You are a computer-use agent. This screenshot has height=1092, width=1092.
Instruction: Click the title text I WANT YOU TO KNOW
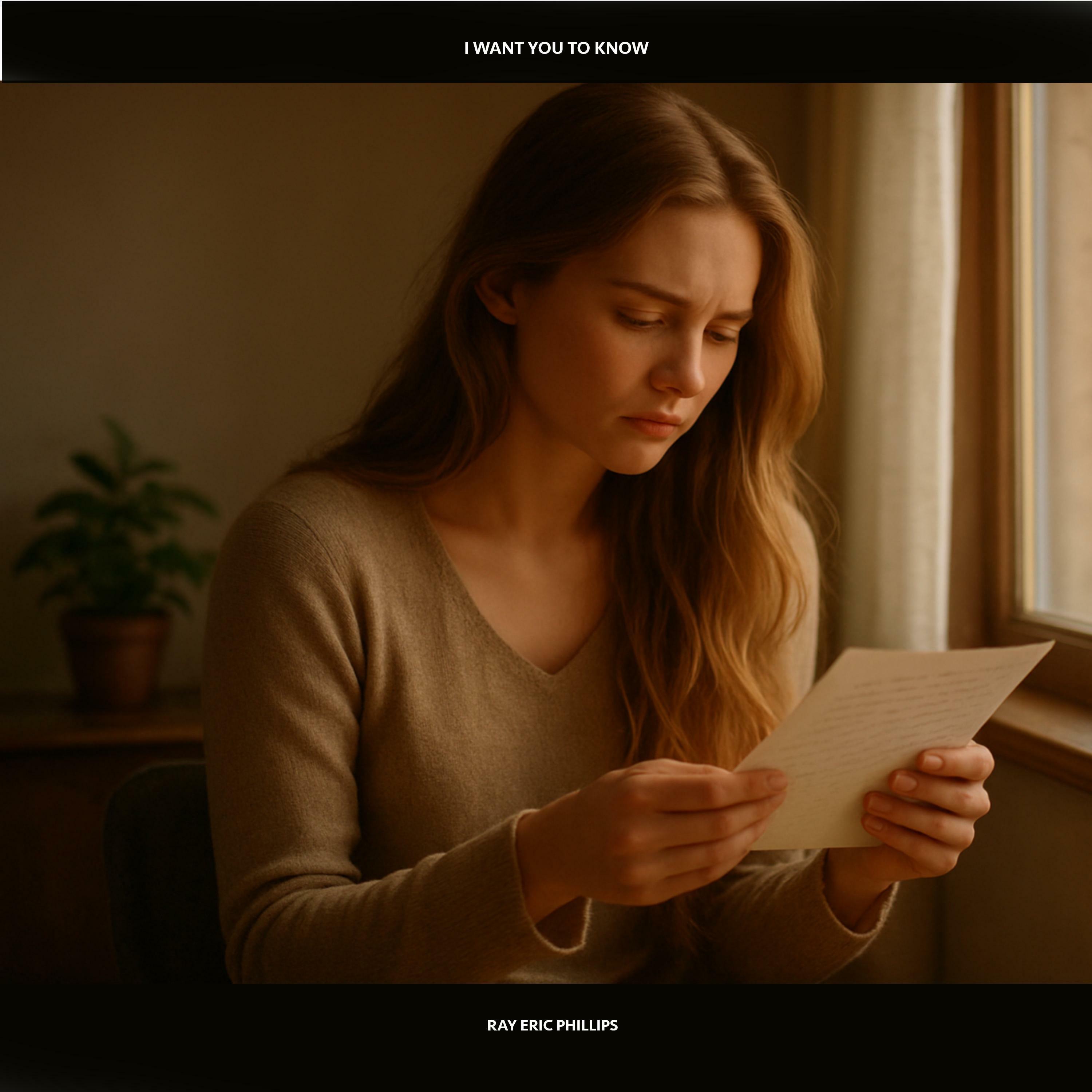(555, 49)
